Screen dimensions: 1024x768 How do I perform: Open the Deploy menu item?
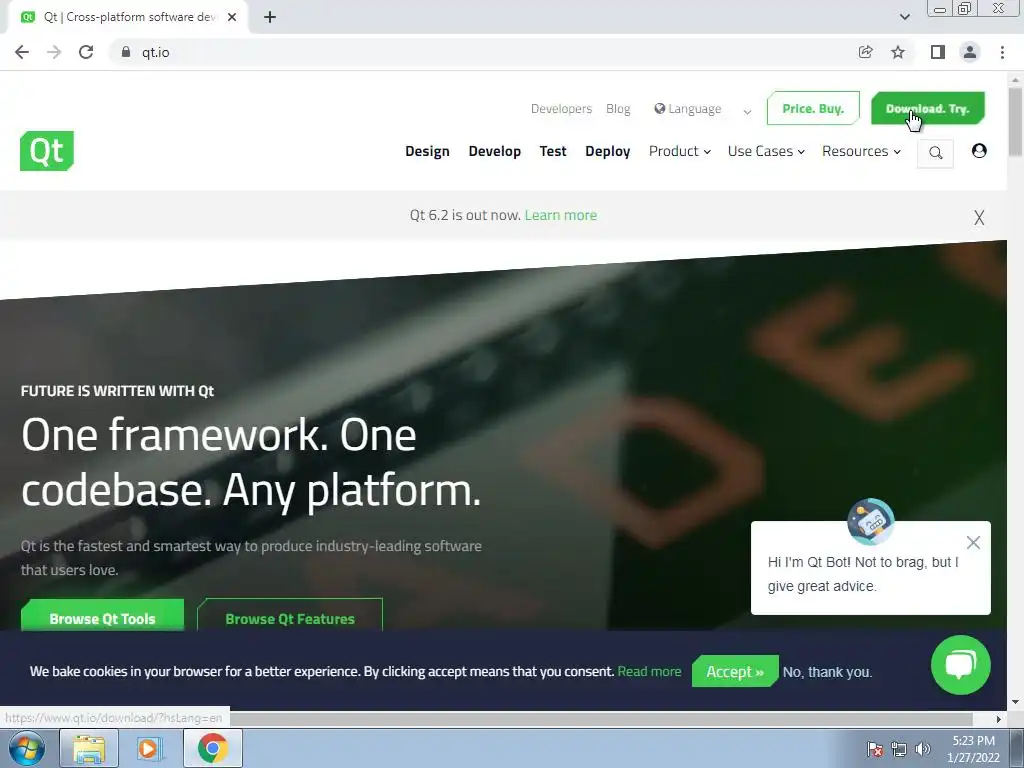[607, 151]
